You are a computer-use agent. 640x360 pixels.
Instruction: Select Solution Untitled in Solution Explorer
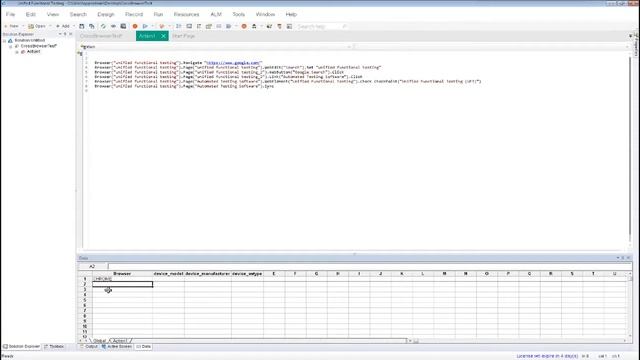[29, 40]
